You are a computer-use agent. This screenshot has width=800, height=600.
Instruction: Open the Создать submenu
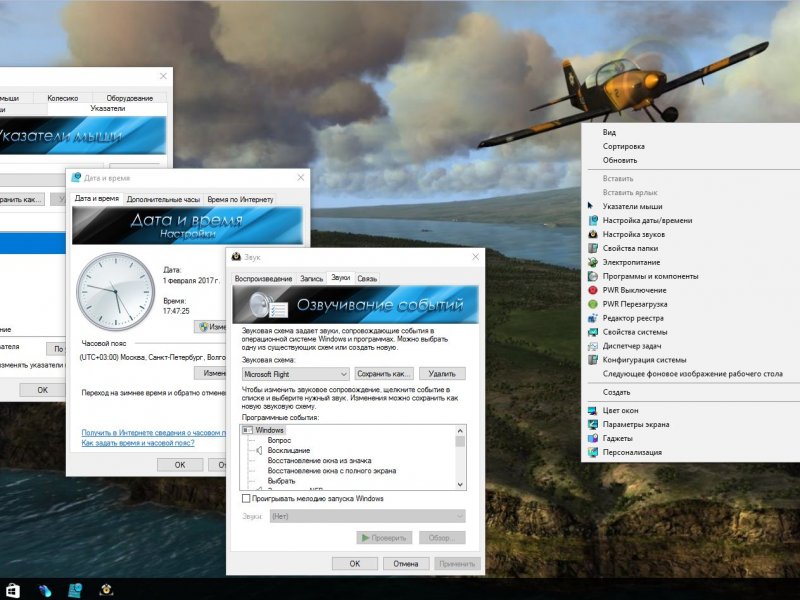pyautogui.click(x=616, y=392)
